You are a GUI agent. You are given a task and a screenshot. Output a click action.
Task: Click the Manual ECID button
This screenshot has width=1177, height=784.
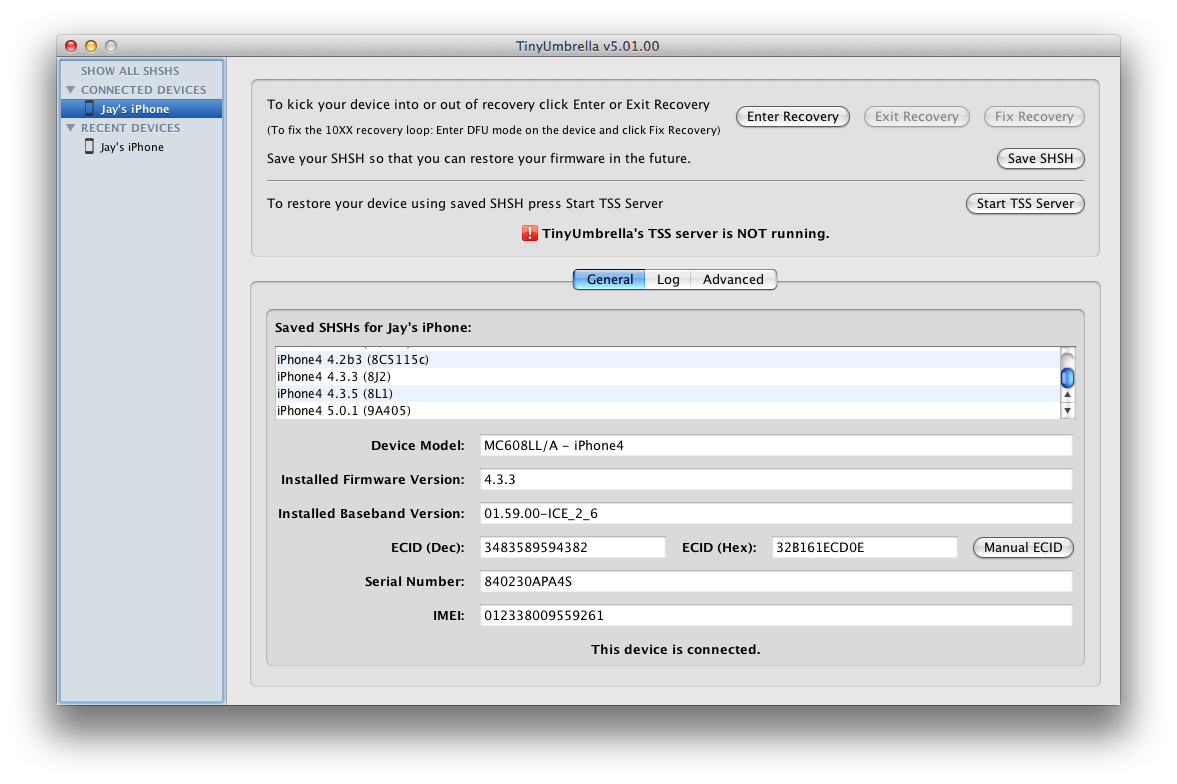[1023, 547]
